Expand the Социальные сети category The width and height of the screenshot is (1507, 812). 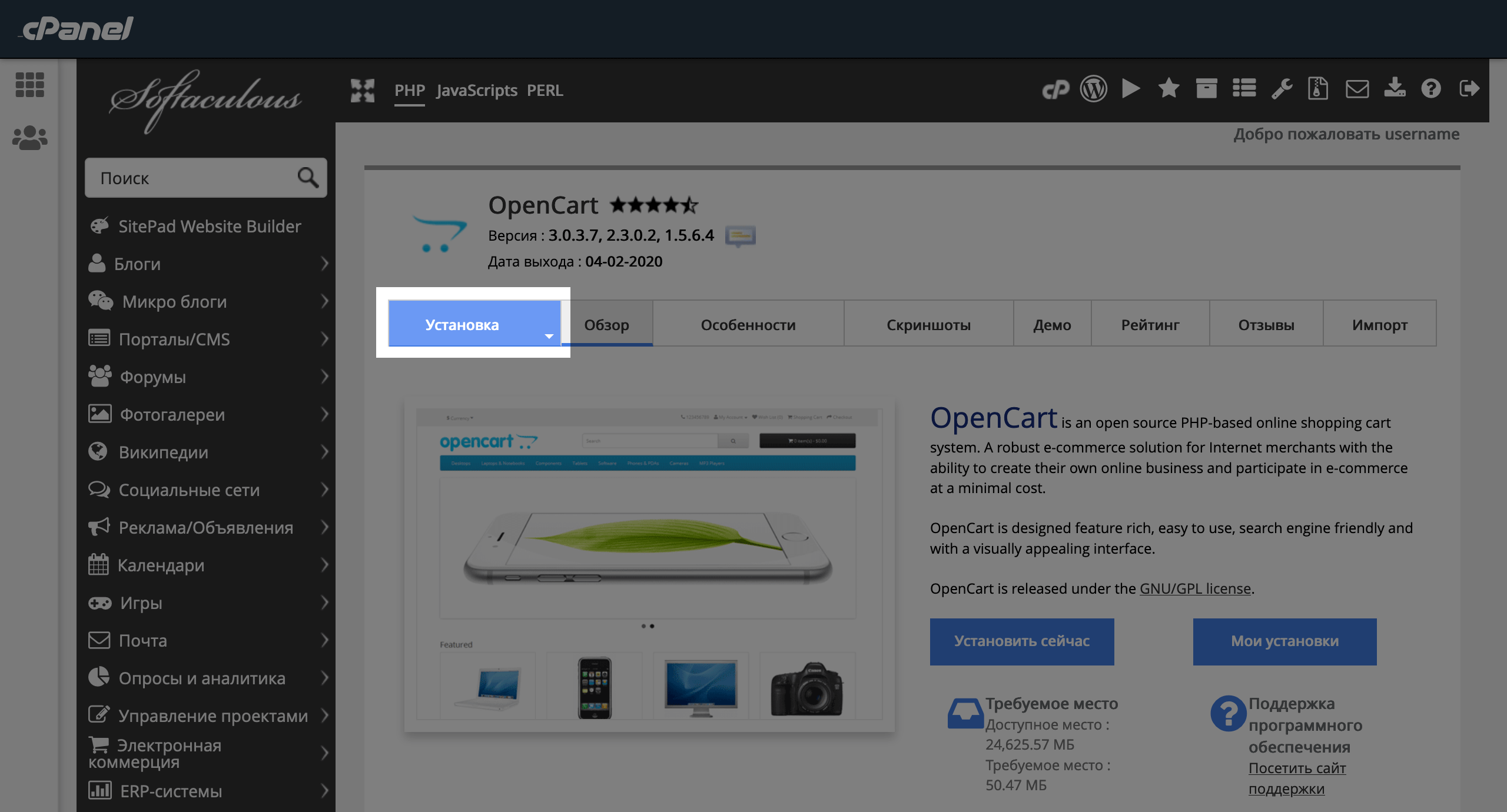(x=206, y=490)
